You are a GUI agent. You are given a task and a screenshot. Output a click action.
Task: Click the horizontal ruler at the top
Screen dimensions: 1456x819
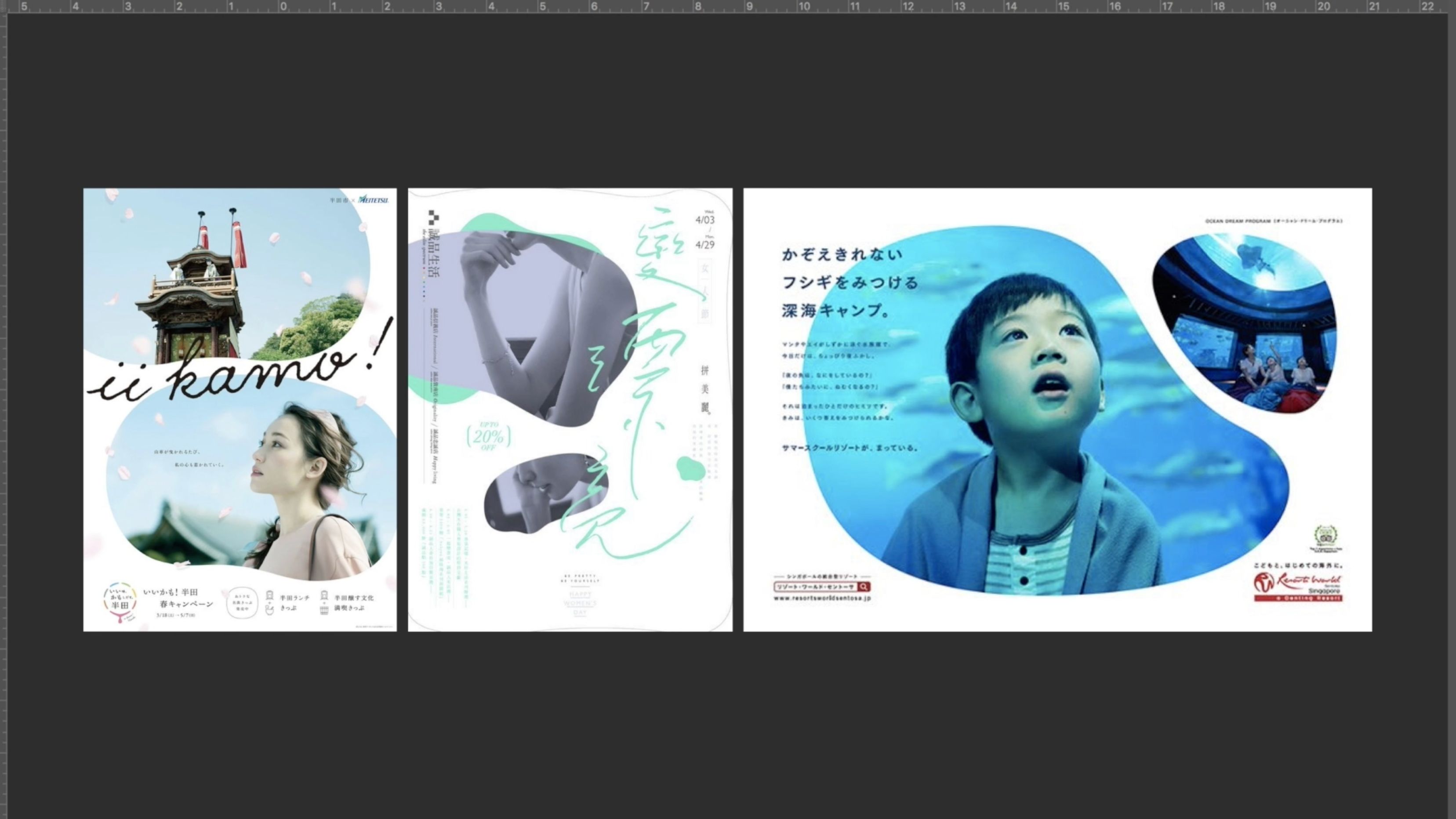(728, 6)
